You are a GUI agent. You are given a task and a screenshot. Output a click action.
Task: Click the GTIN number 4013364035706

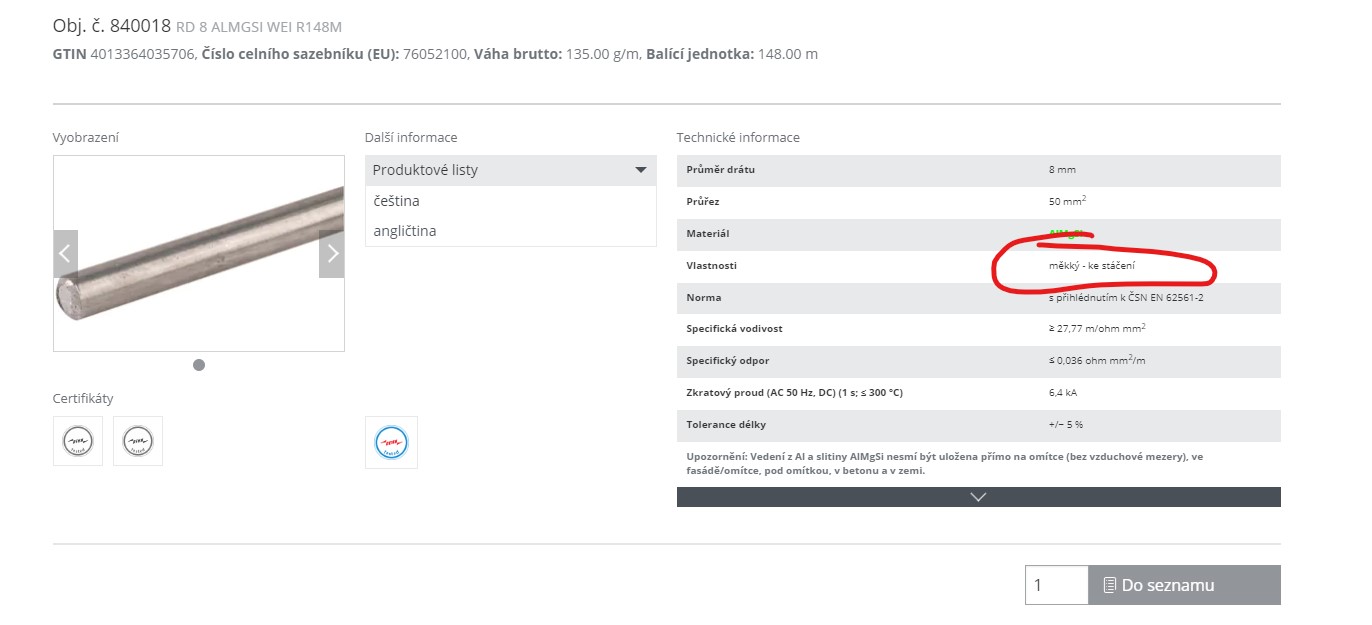(x=143, y=54)
